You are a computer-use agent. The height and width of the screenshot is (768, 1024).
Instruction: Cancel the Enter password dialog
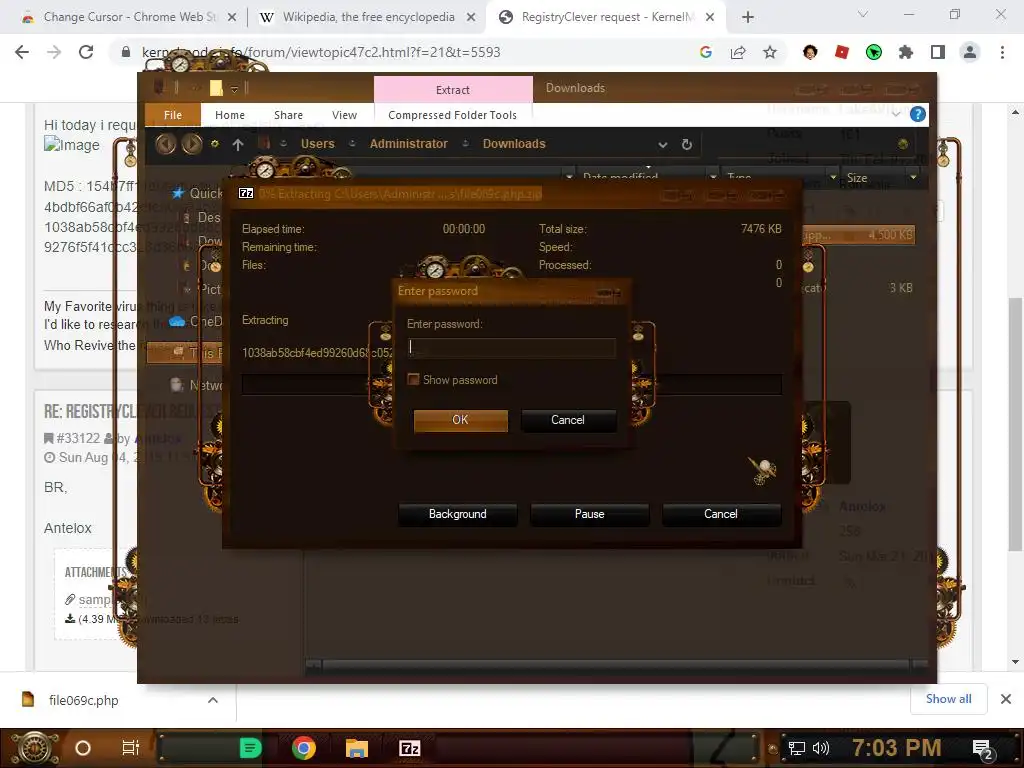click(568, 420)
